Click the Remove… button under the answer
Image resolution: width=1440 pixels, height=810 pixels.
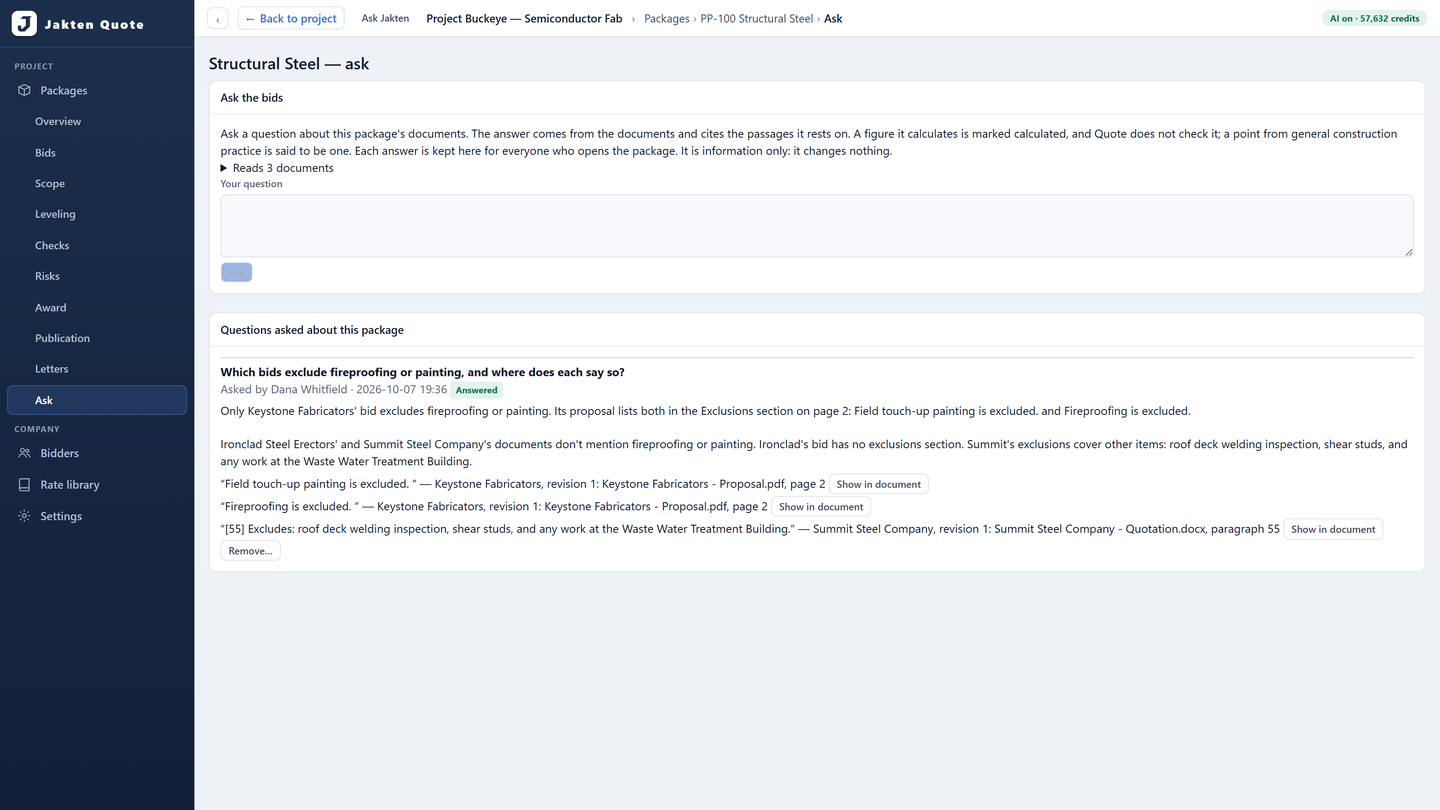coord(250,551)
